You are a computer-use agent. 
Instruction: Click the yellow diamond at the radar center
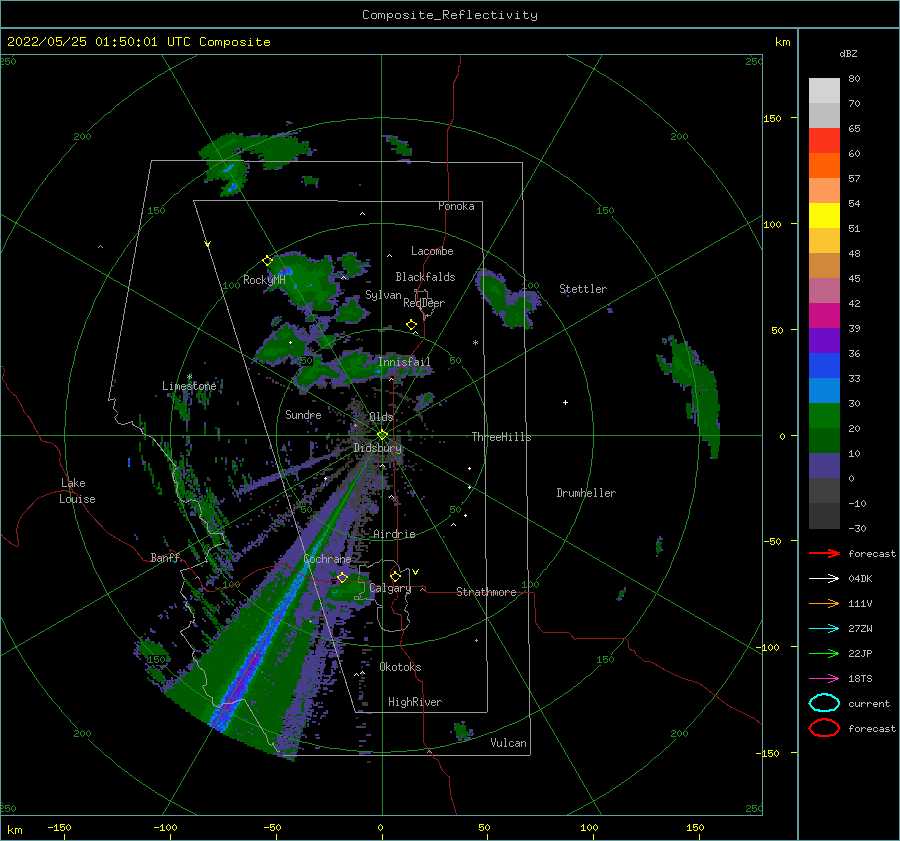[x=382, y=435]
